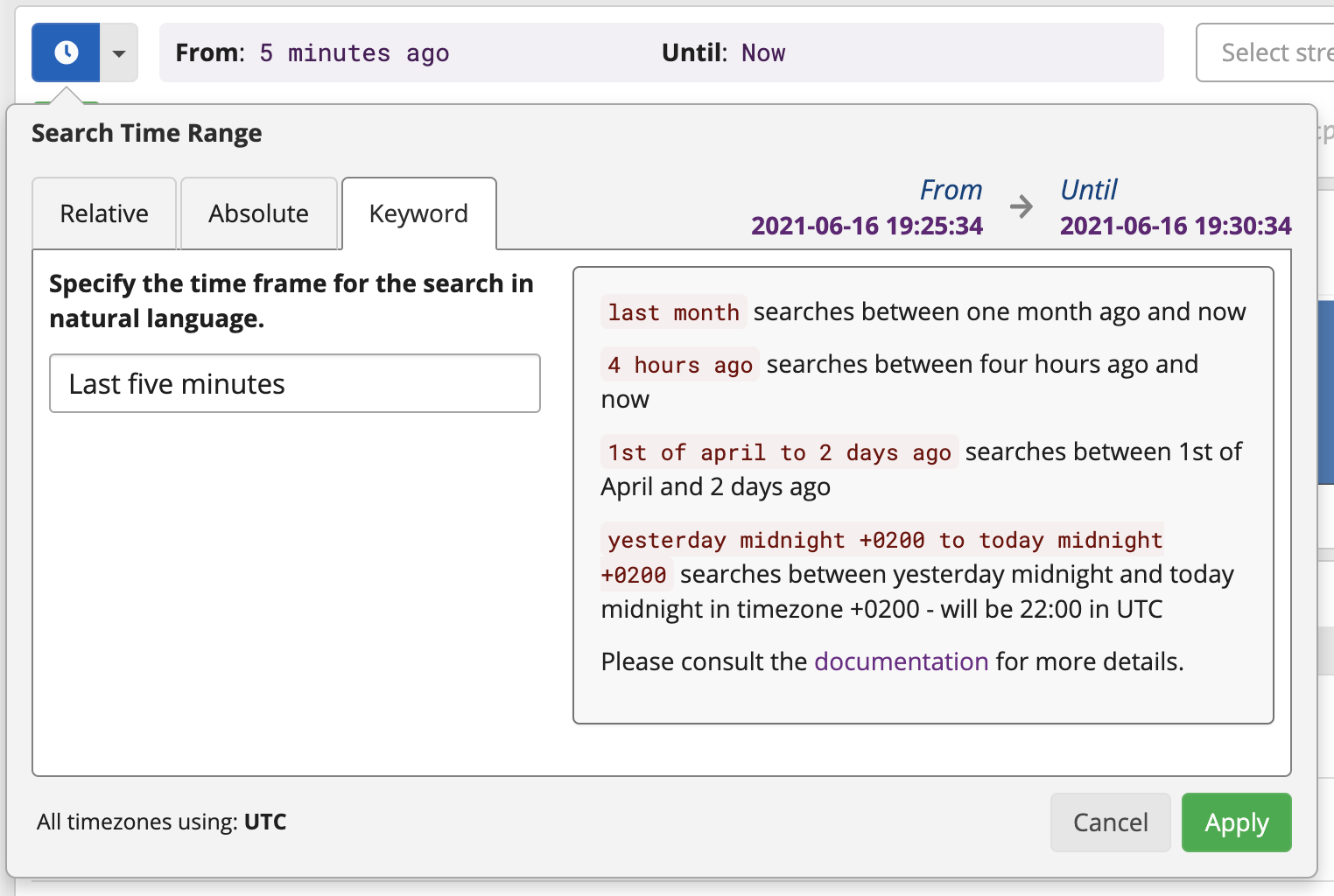The image size is (1334, 896).
Task: Click the Apply button
Action: 1236,822
